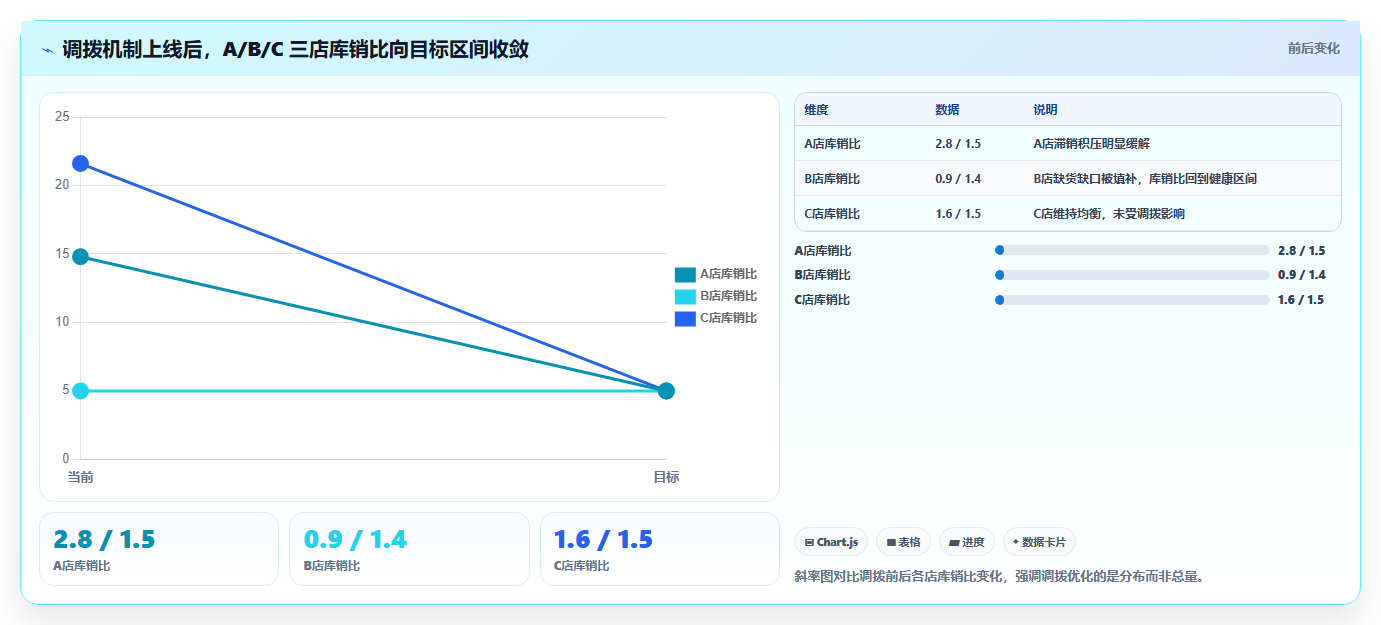Click the lightning icon beside the title
Screen dimensions: 1381x625
tap(48, 50)
